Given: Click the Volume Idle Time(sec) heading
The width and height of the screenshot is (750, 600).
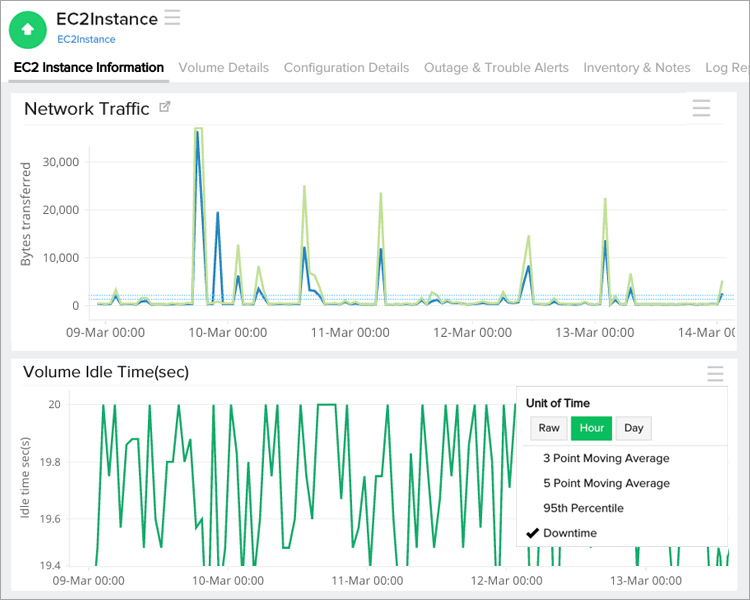Looking at the screenshot, I should [106, 372].
